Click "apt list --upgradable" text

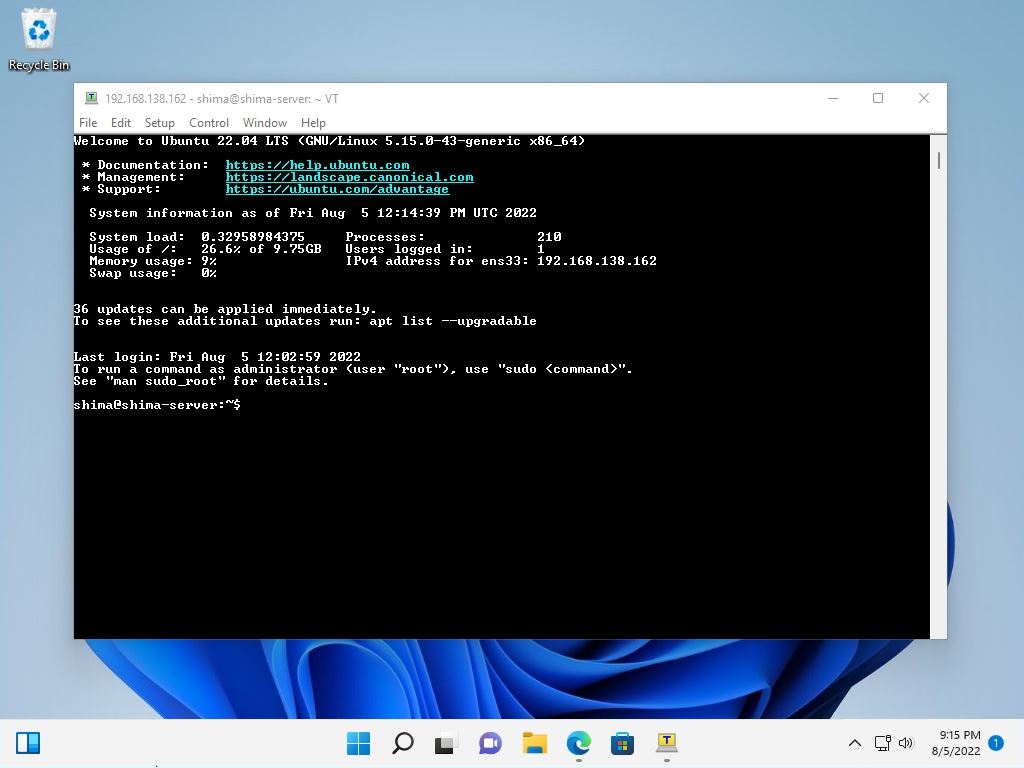[453, 321]
